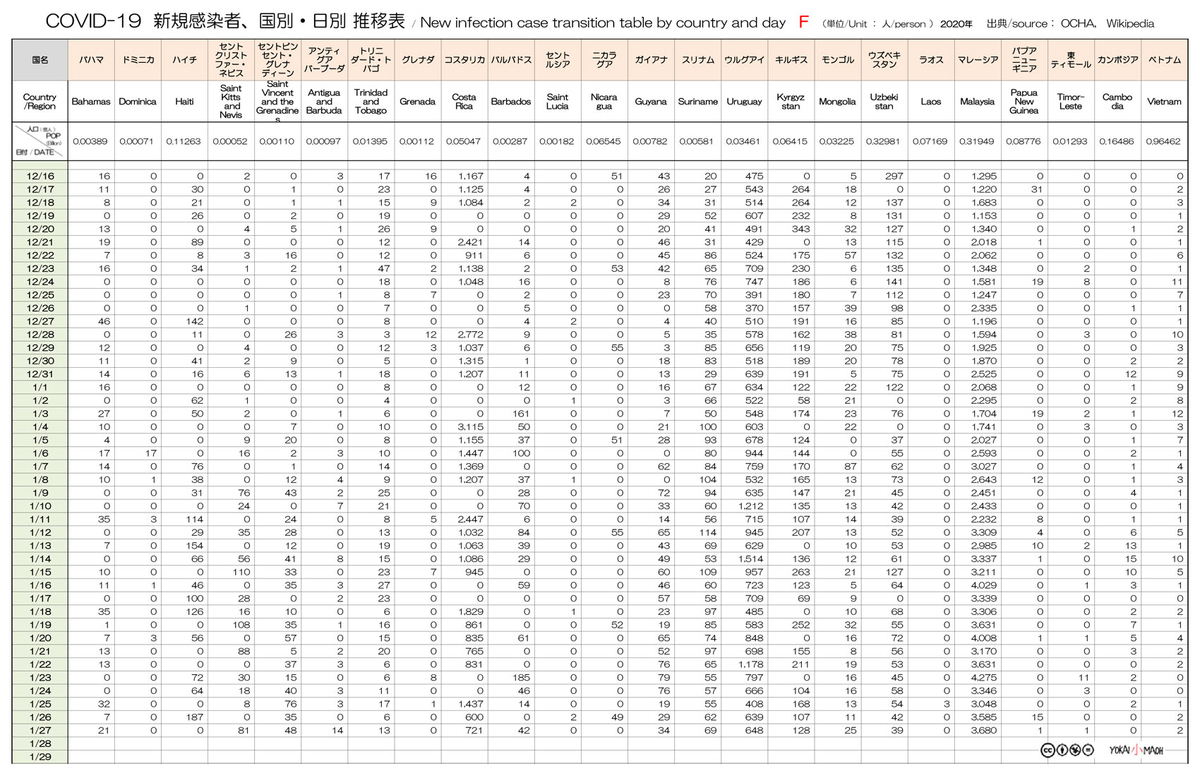Click population value 0.00389 for Bahamas
Screen dimensions: 1200x771
tap(92, 142)
